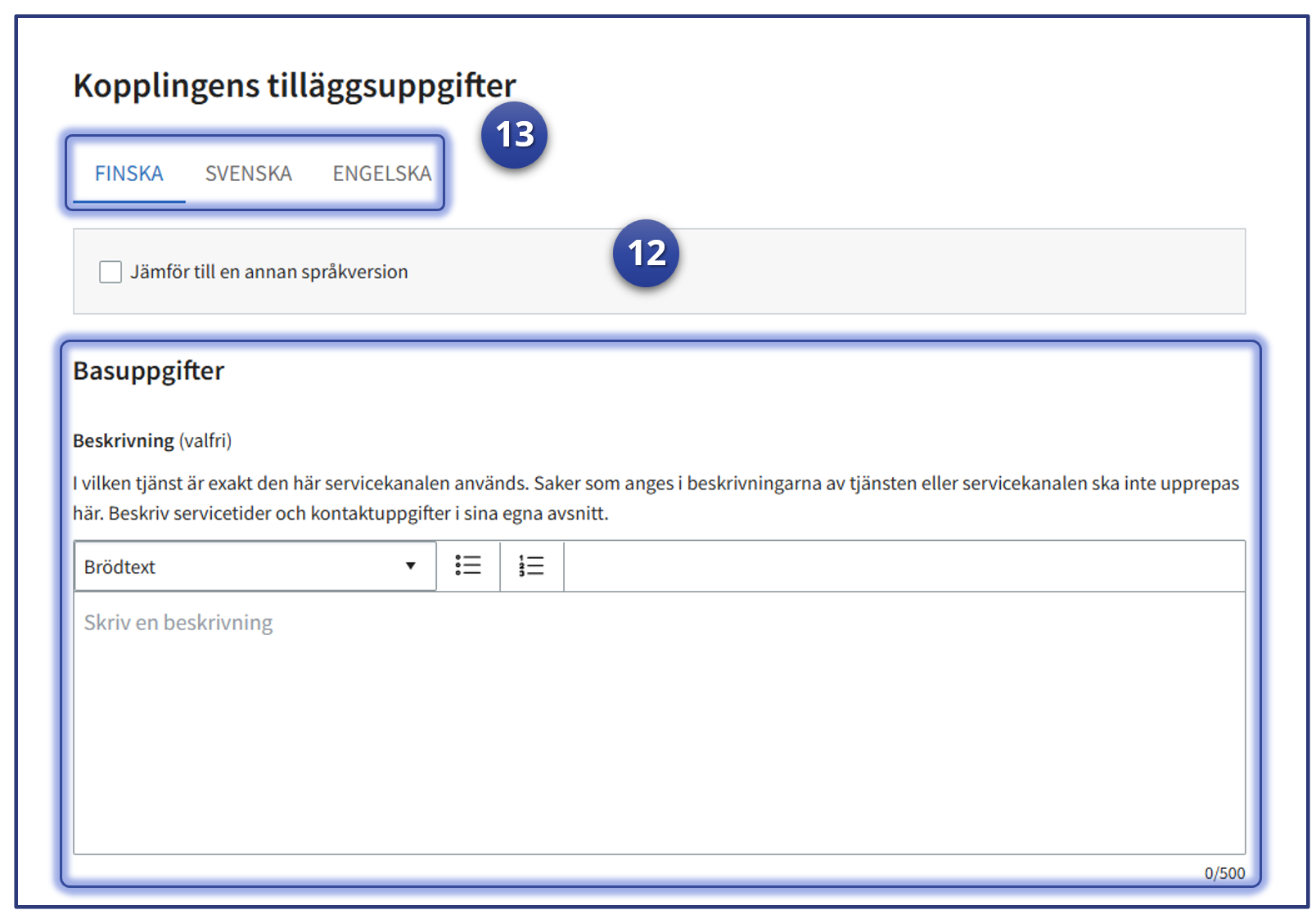The width and height of the screenshot is (1316, 919).
Task: Click the 'Jämför till en annan språkversion' label
Action: click(268, 272)
